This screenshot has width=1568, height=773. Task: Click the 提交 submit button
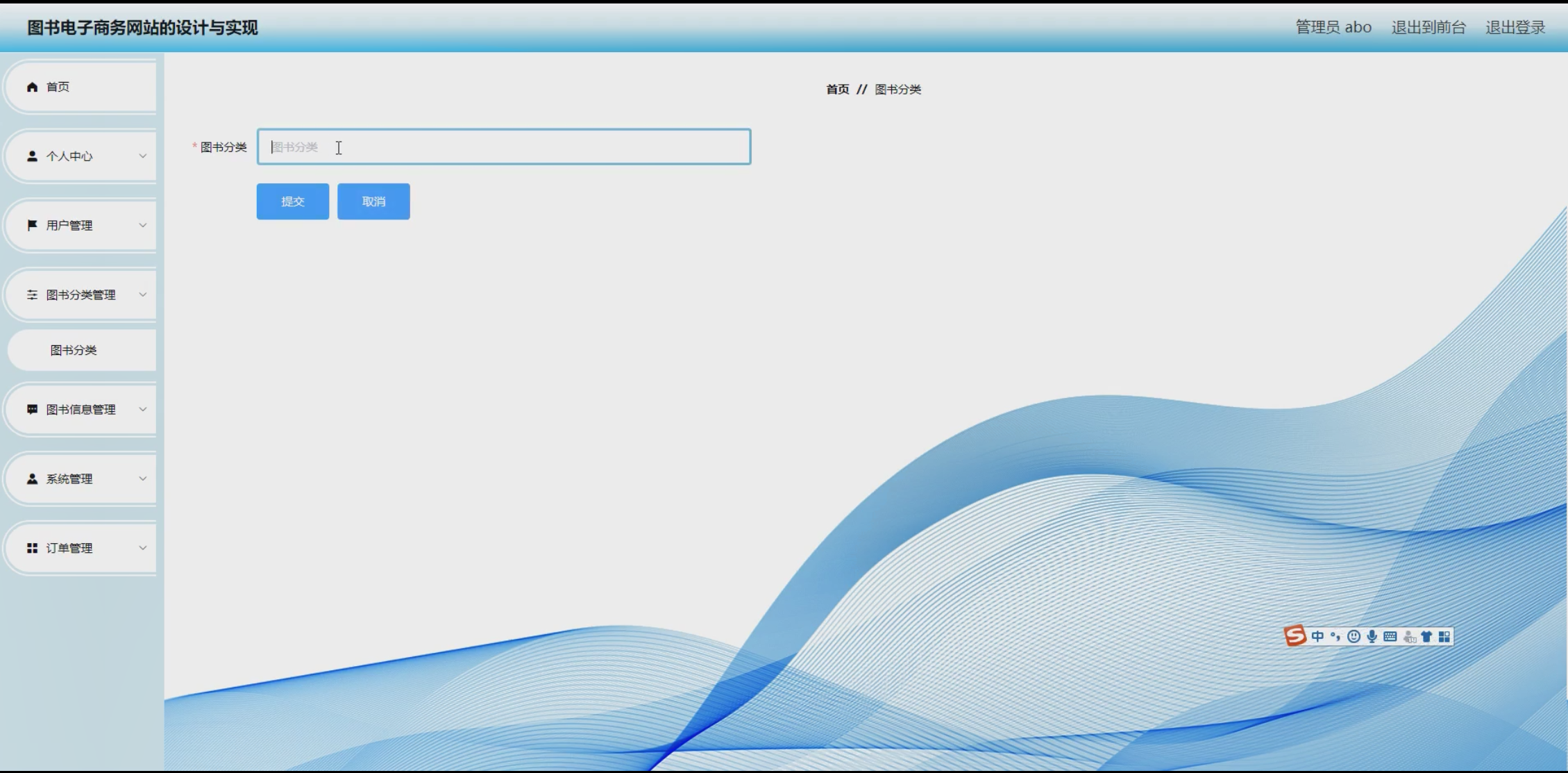click(293, 201)
